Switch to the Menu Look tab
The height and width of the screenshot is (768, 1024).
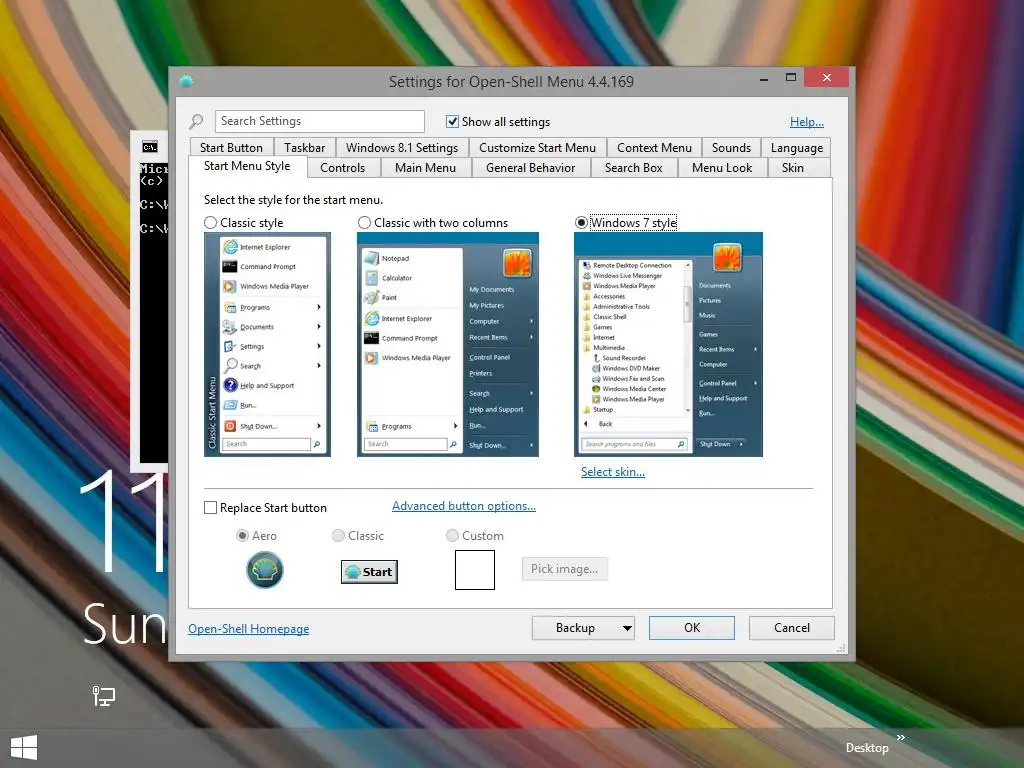pyautogui.click(x=722, y=168)
